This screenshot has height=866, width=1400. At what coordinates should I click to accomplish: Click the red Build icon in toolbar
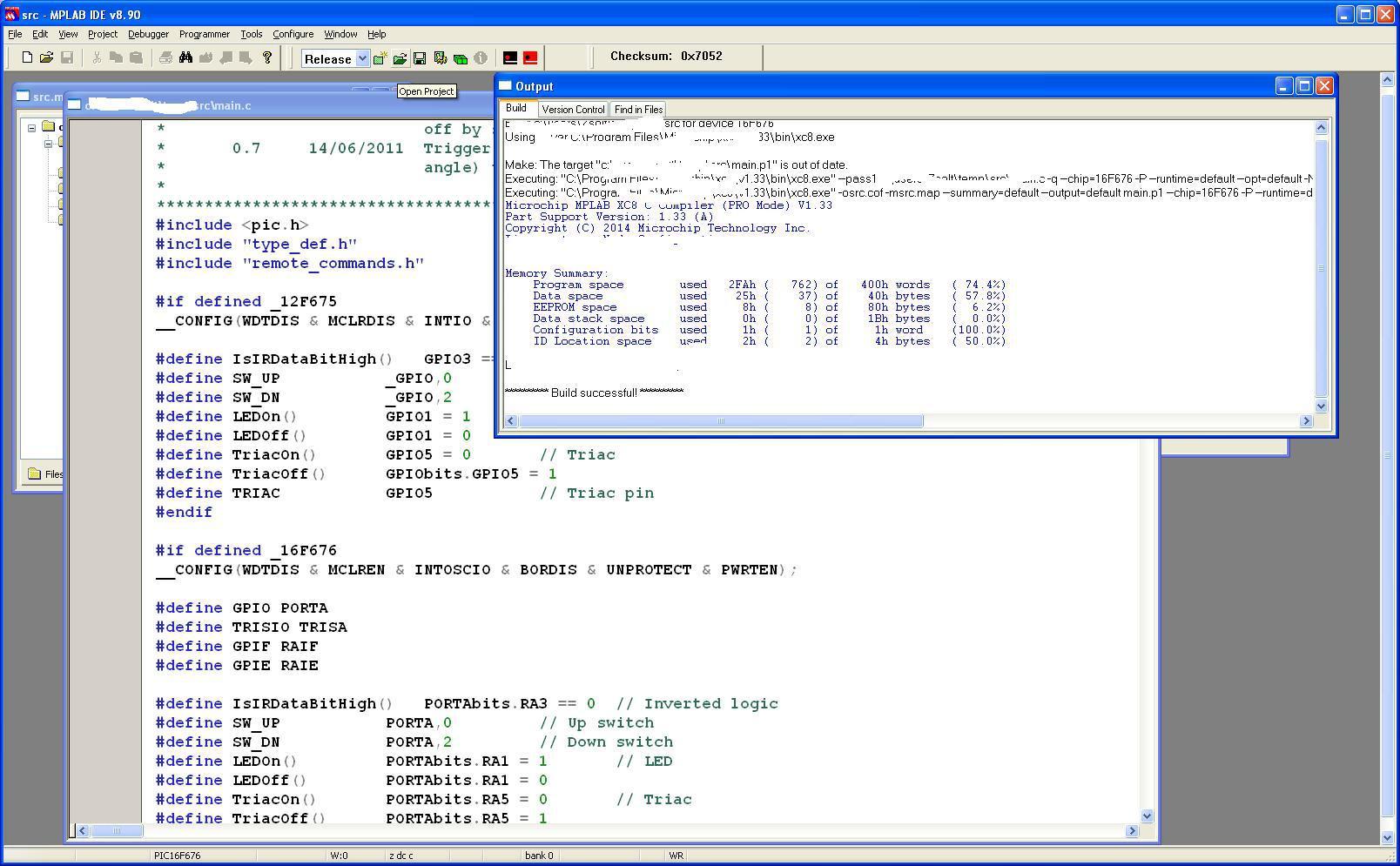point(530,58)
